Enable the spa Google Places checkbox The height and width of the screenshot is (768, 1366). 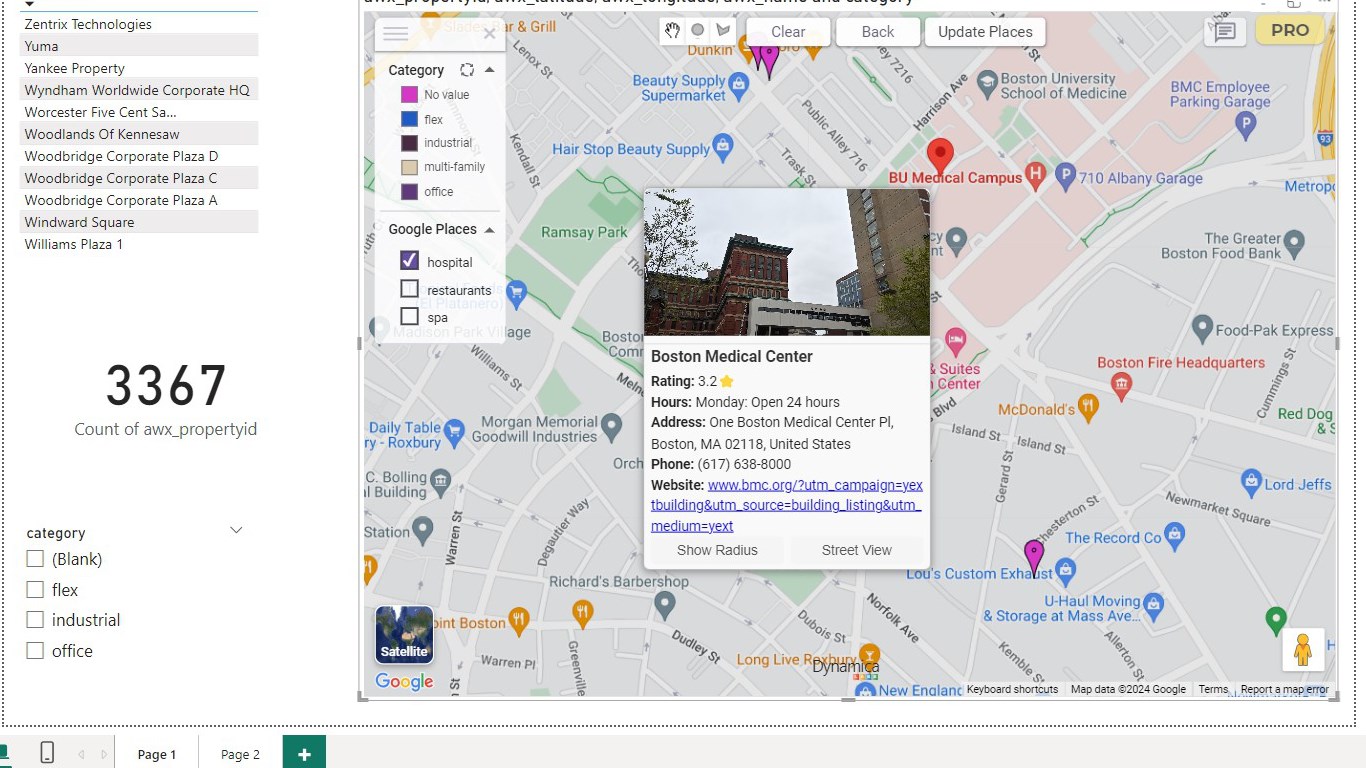(409, 316)
